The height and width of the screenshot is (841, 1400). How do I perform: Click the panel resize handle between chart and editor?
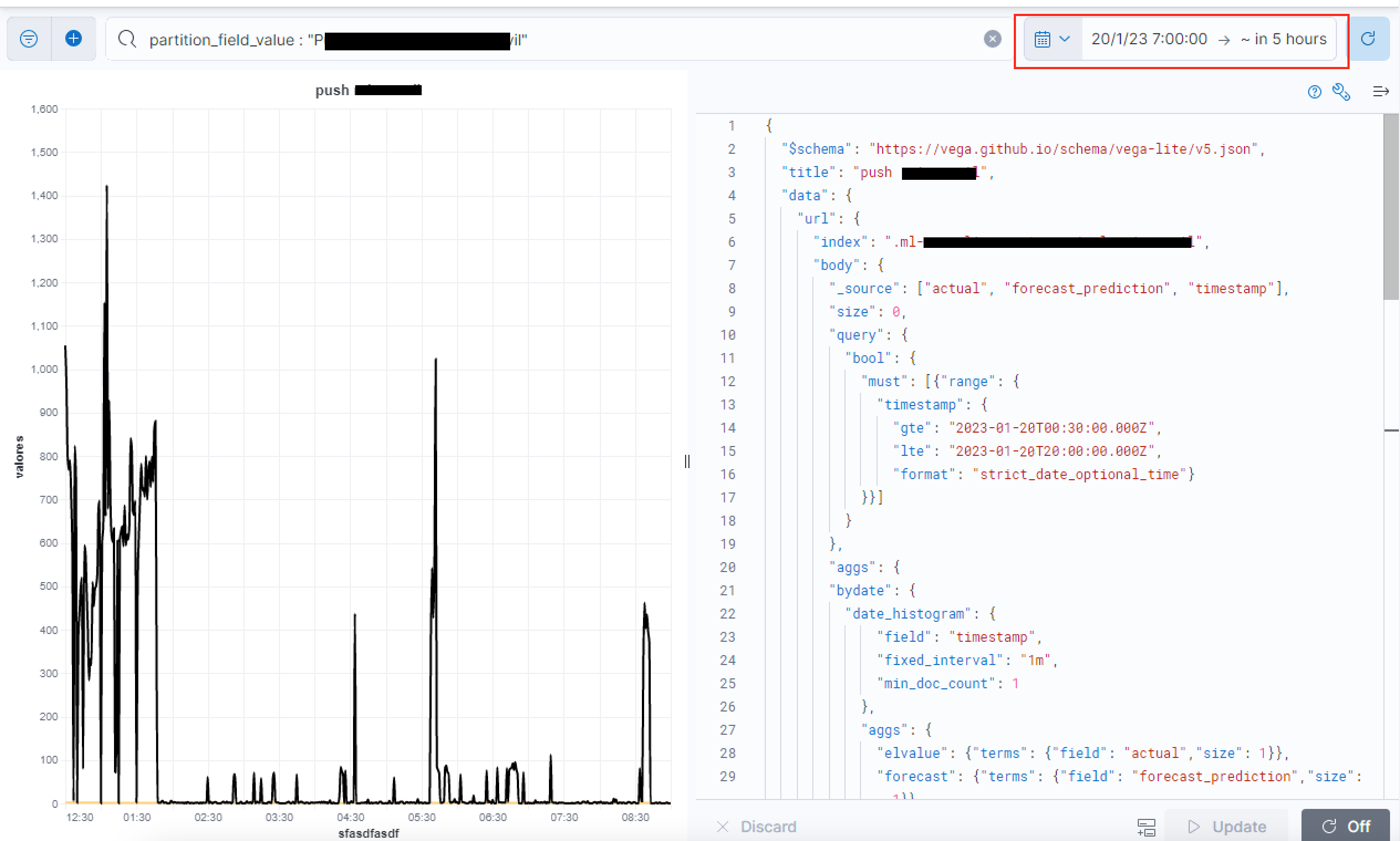click(687, 461)
